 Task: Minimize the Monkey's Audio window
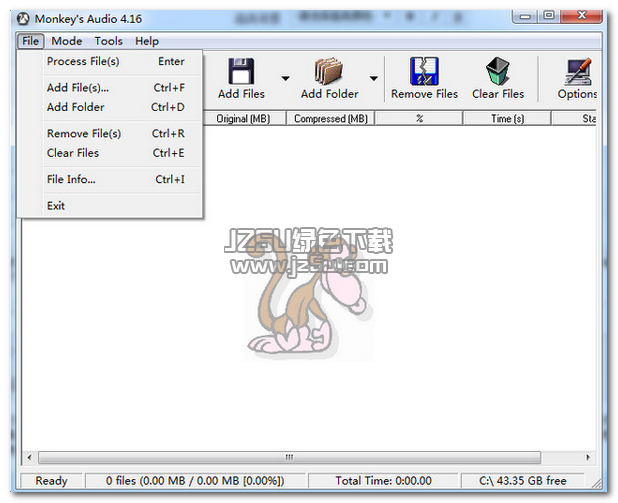click(525, 16)
